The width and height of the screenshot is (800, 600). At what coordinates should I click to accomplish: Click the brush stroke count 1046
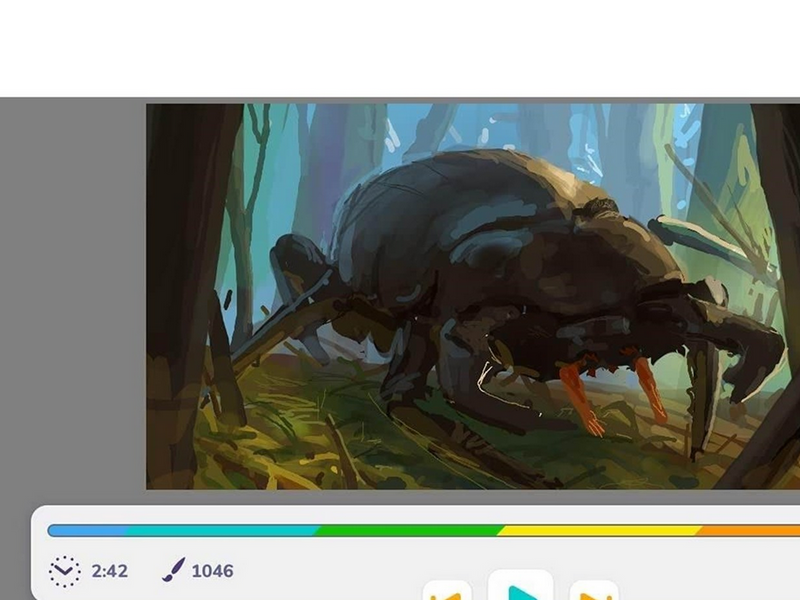click(x=212, y=571)
